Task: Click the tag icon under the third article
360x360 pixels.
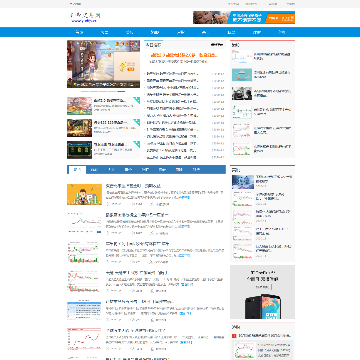Action: [152, 262]
